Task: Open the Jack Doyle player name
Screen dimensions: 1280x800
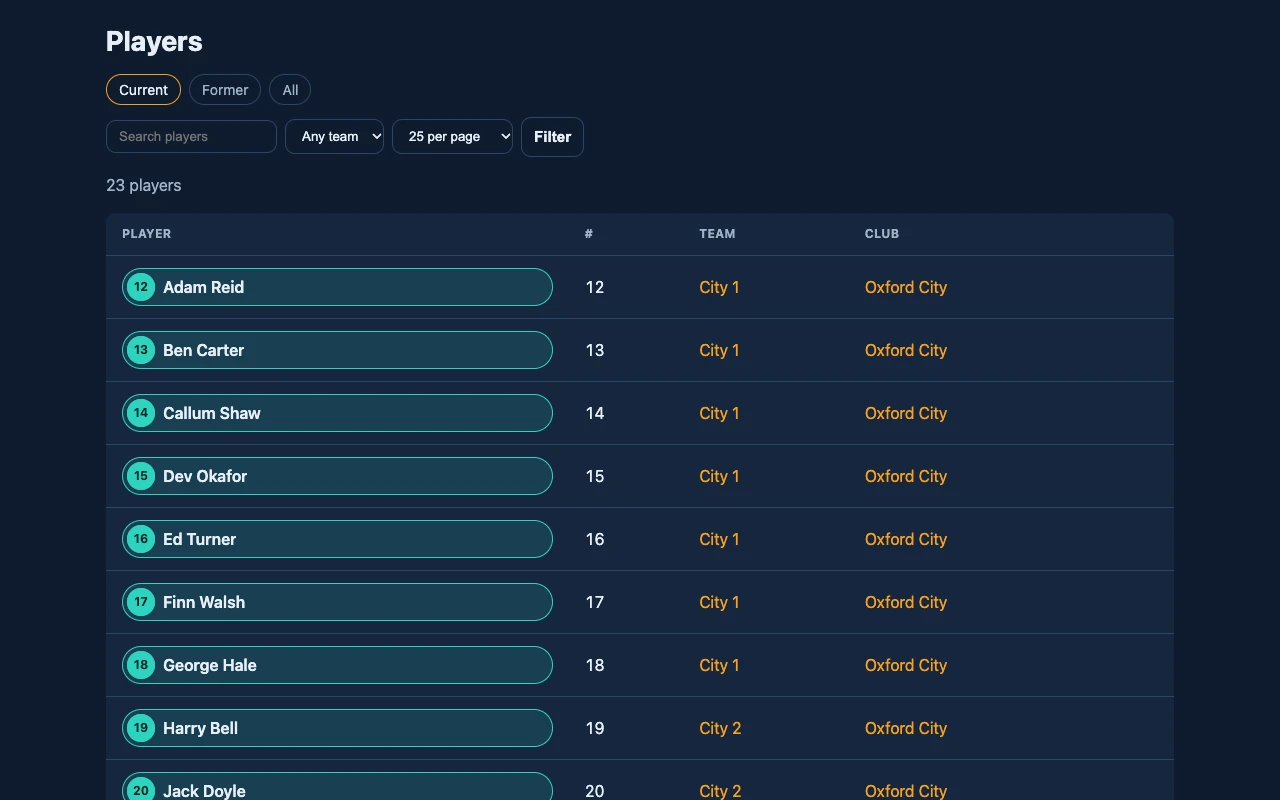Action: tap(204, 790)
